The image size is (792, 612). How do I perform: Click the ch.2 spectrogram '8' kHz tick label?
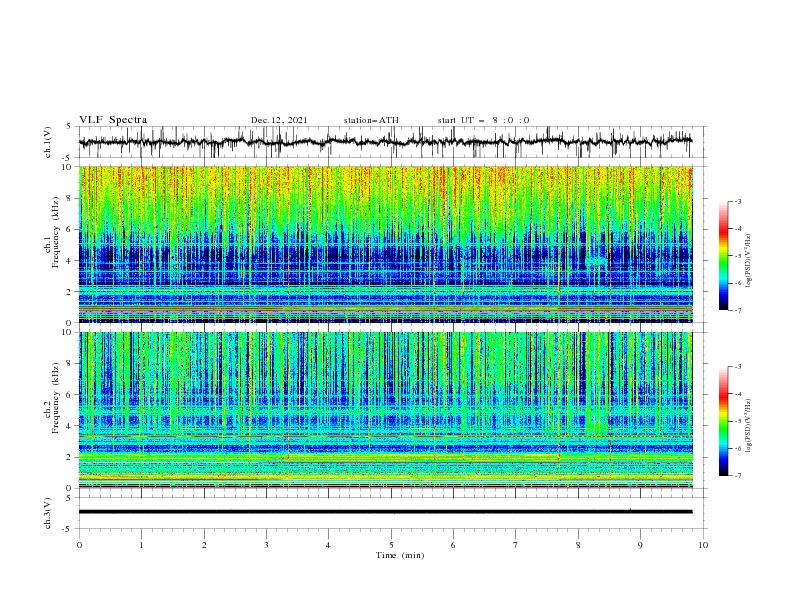coord(70,364)
